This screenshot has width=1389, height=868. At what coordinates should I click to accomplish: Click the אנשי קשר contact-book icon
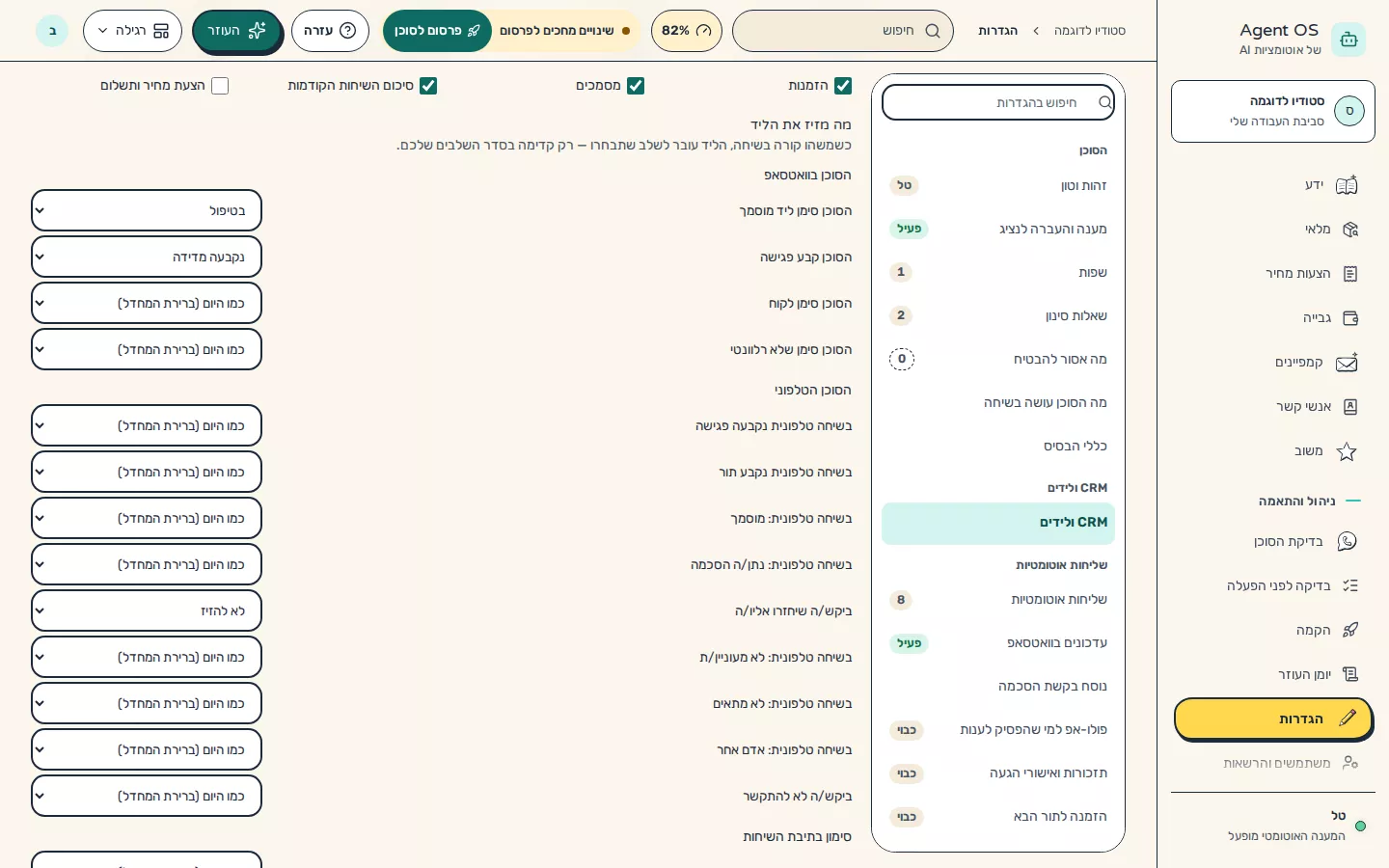click(x=1350, y=407)
